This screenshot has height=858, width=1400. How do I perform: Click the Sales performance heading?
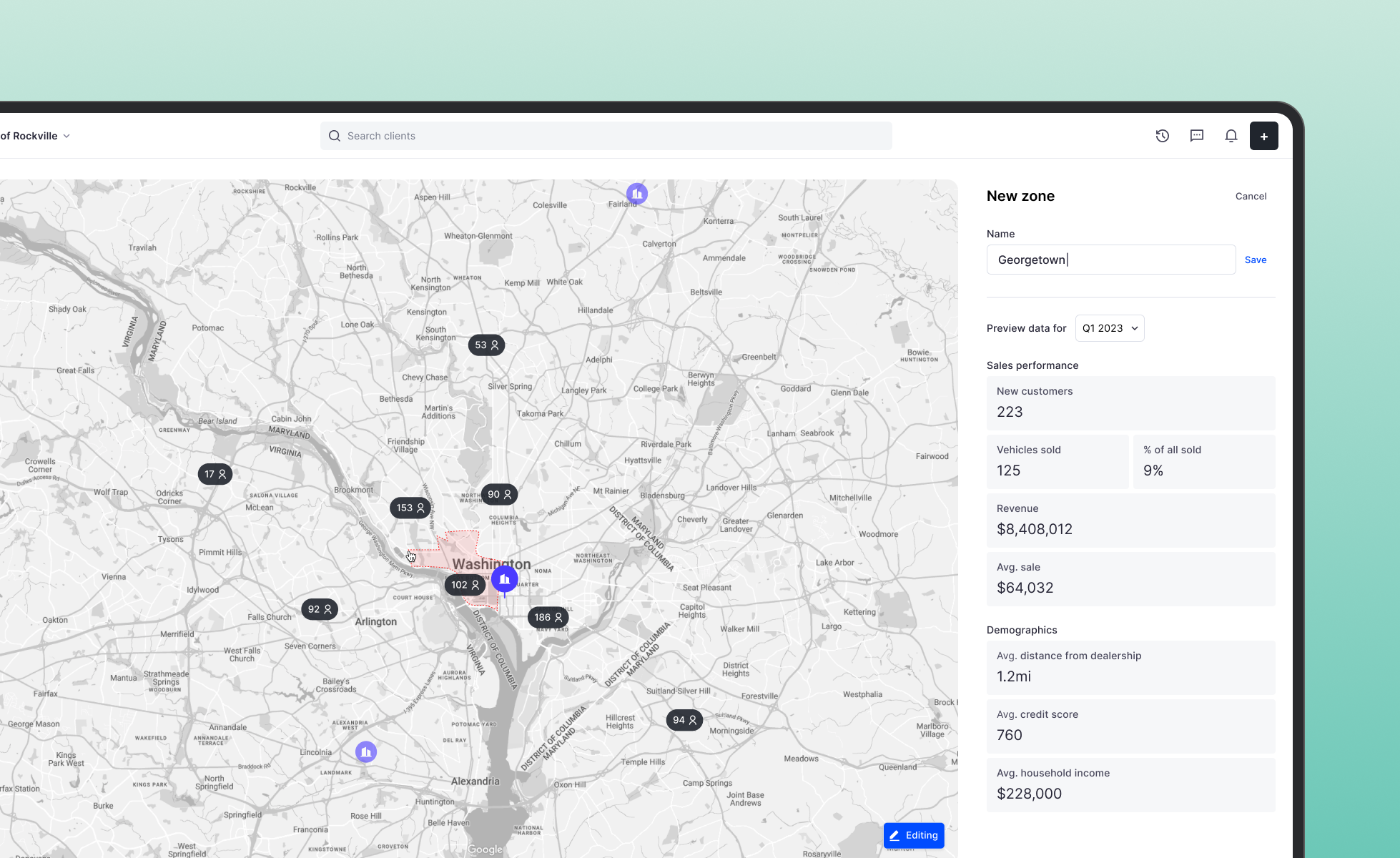1032,365
